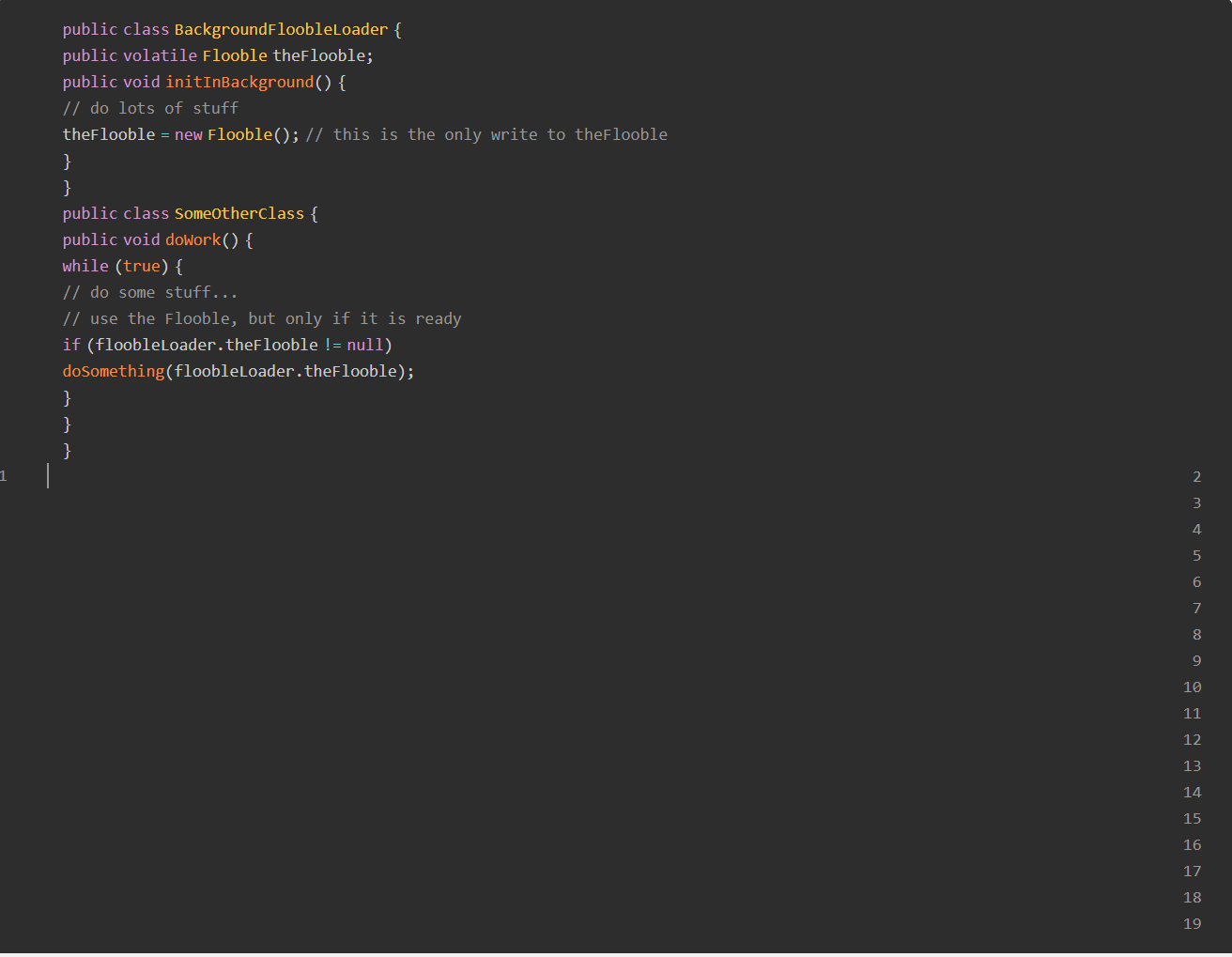Click the doWork method name
Image resolution: width=1232 pixels, height=957 pixels.
click(193, 239)
